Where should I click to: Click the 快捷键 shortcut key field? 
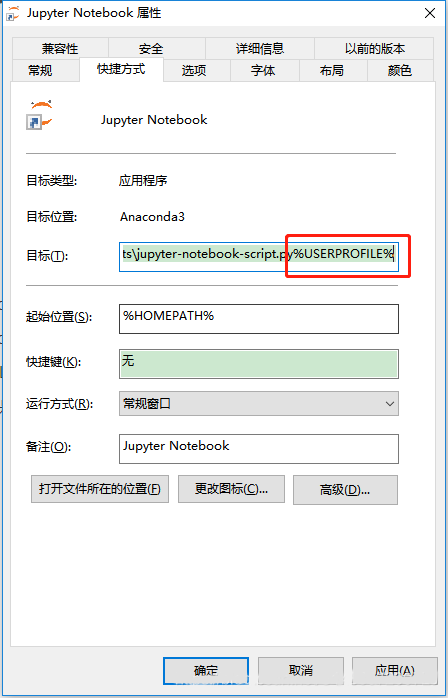point(259,364)
